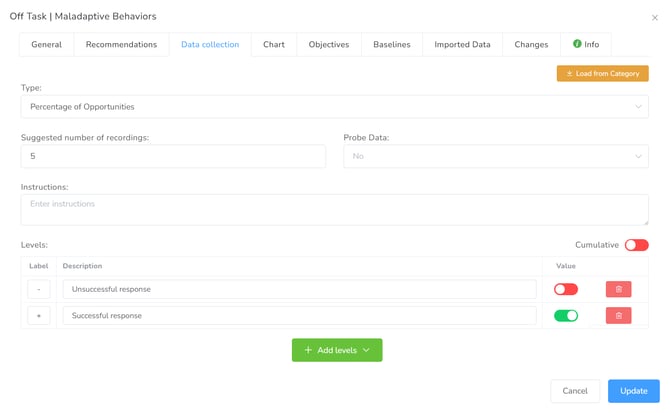The image size is (670, 413).
Task: Cancel the dialog
Action: 574,391
